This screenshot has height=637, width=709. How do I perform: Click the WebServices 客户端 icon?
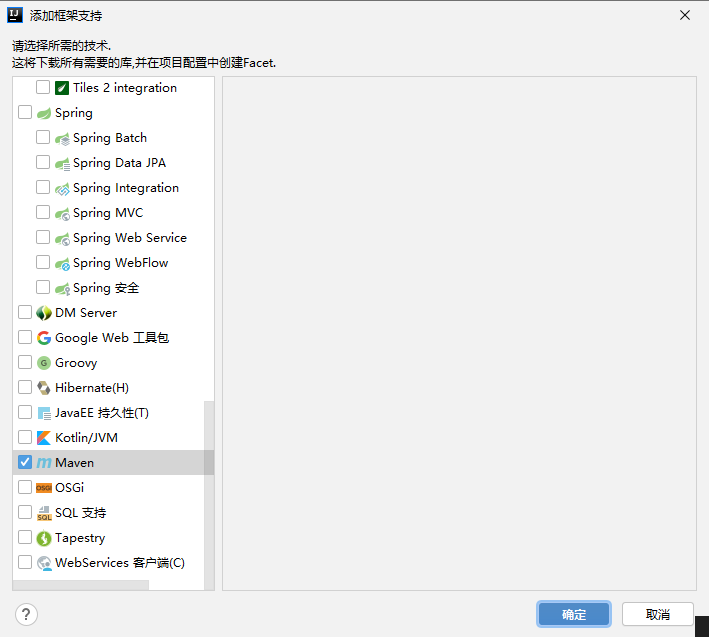(x=44, y=563)
